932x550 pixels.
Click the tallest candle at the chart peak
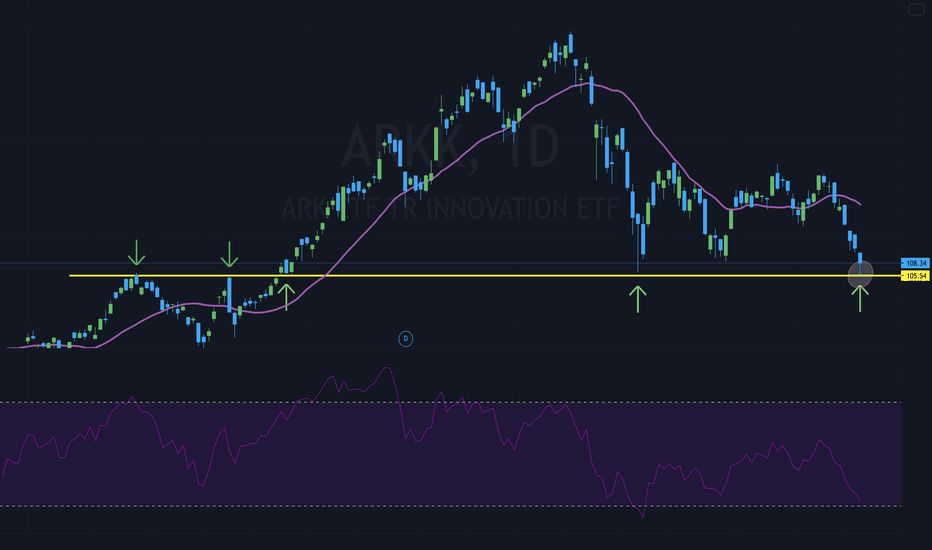point(571,43)
